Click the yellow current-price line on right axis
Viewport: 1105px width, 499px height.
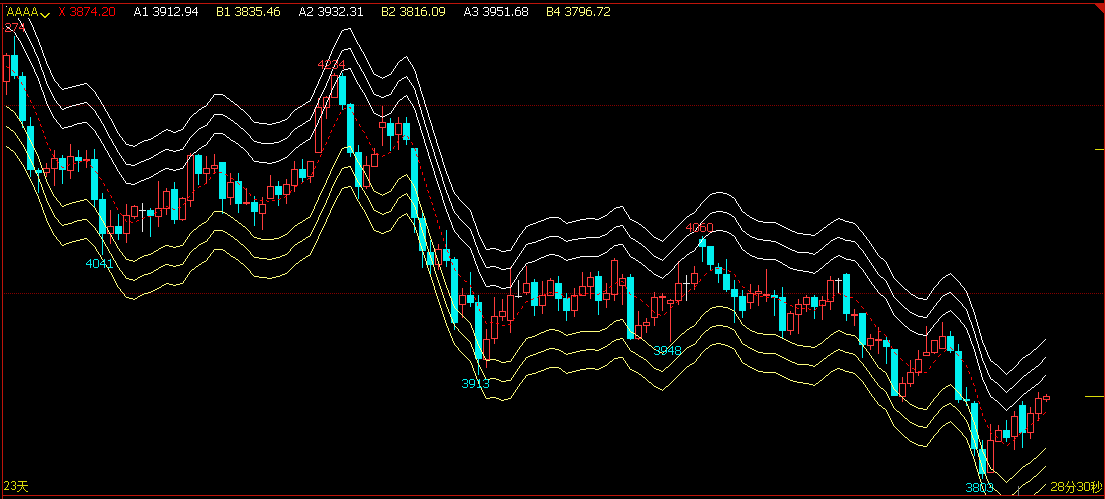(1094, 397)
